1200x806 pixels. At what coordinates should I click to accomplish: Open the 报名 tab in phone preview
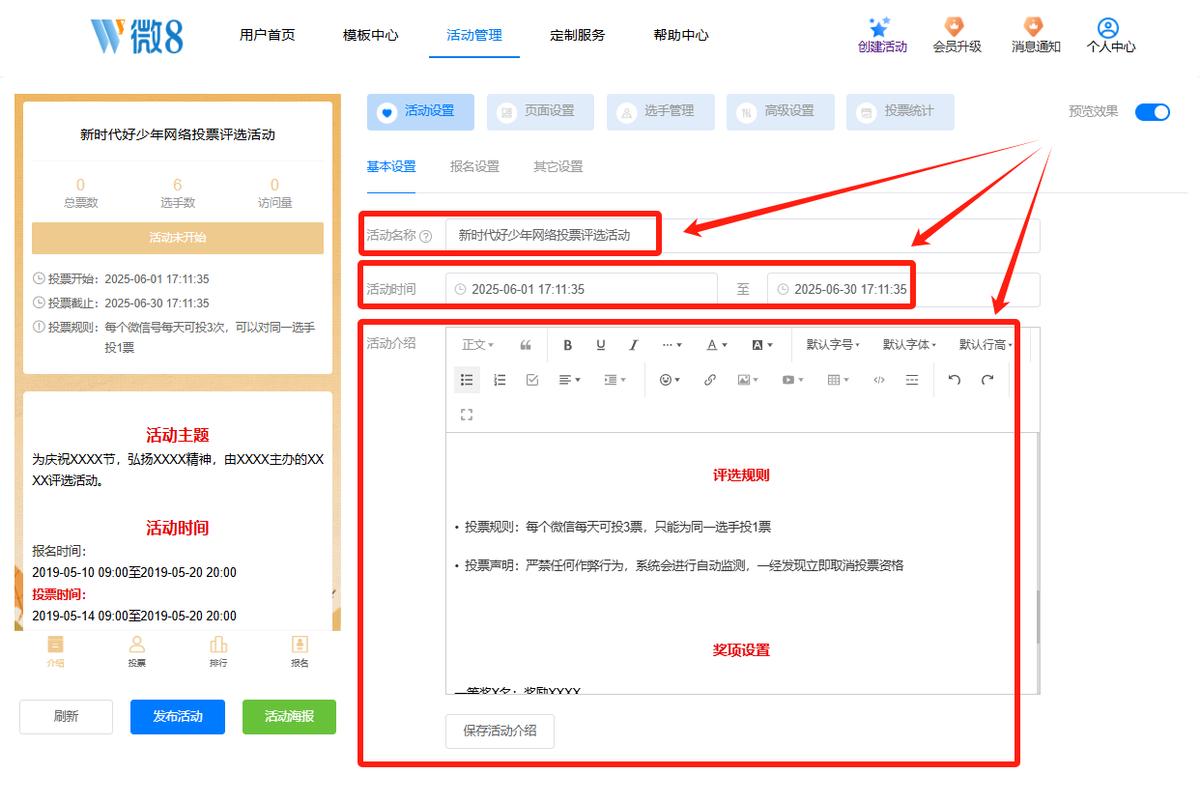point(300,651)
